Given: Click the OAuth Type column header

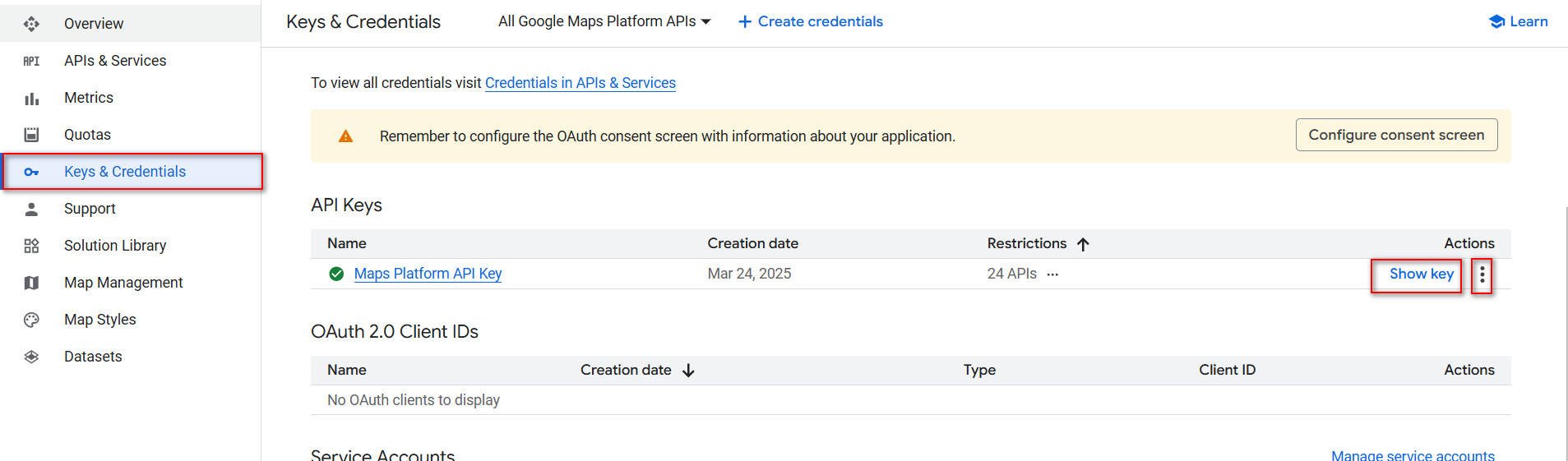Looking at the screenshot, I should click(979, 370).
